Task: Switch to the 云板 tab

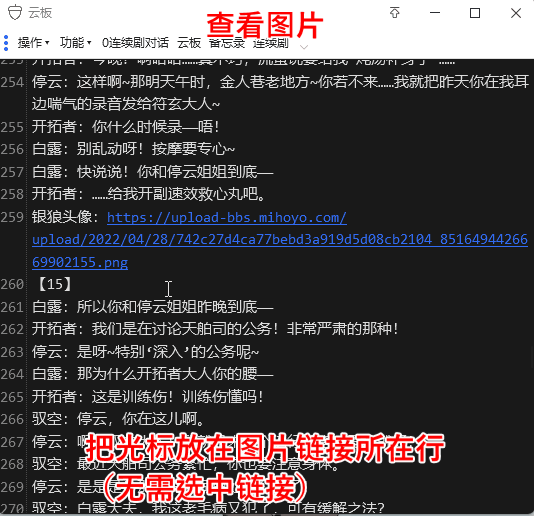Action: (189, 43)
